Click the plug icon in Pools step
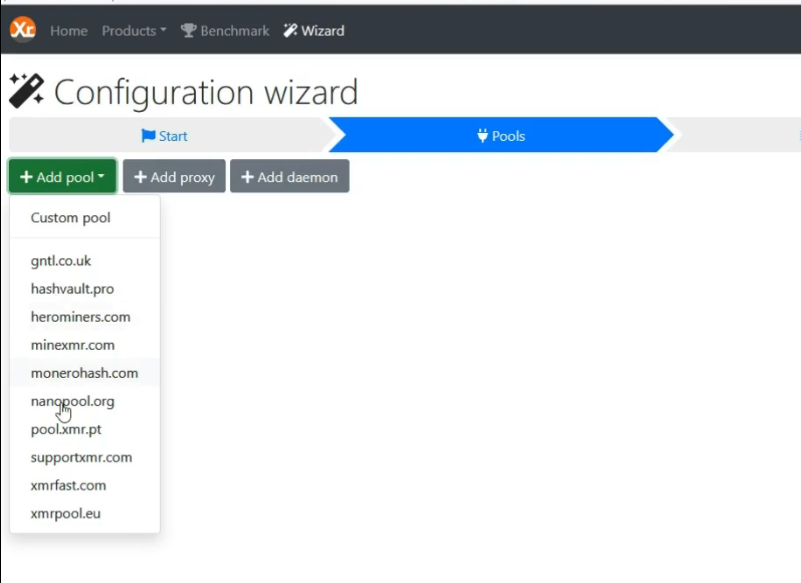The height and width of the screenshot is (583, 801). (482, 136)
